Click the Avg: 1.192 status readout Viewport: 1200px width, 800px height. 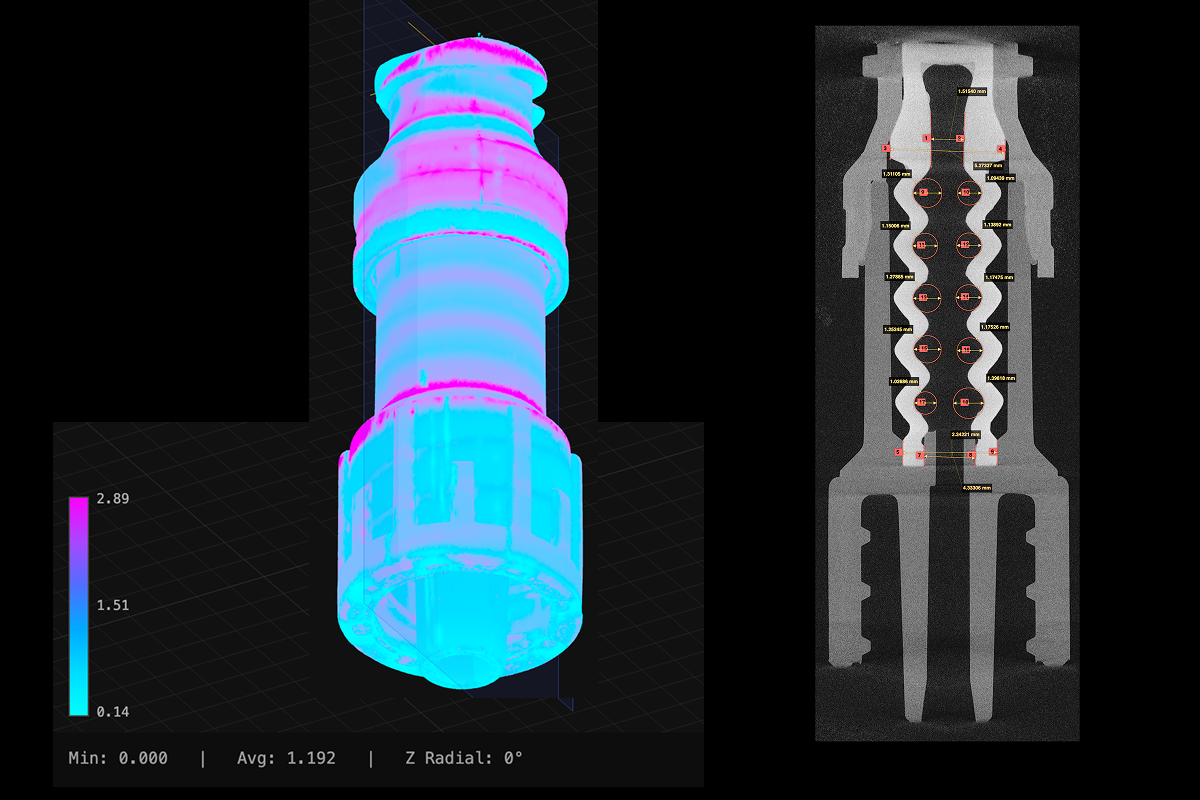tap(286, 758)
